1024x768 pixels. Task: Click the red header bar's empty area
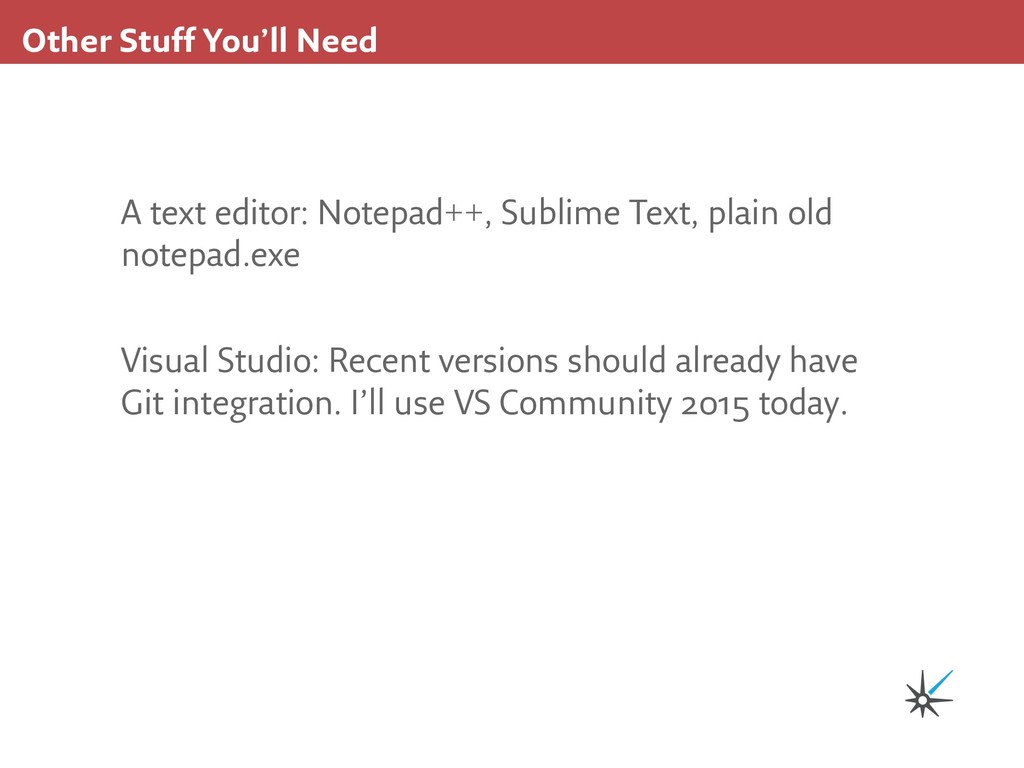700,32
